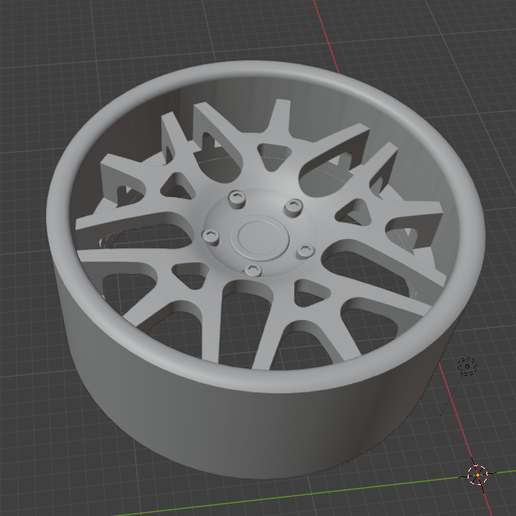The image size is (516, 516).
Task: Select the wheel's round center cap
Action: (259, 237)
